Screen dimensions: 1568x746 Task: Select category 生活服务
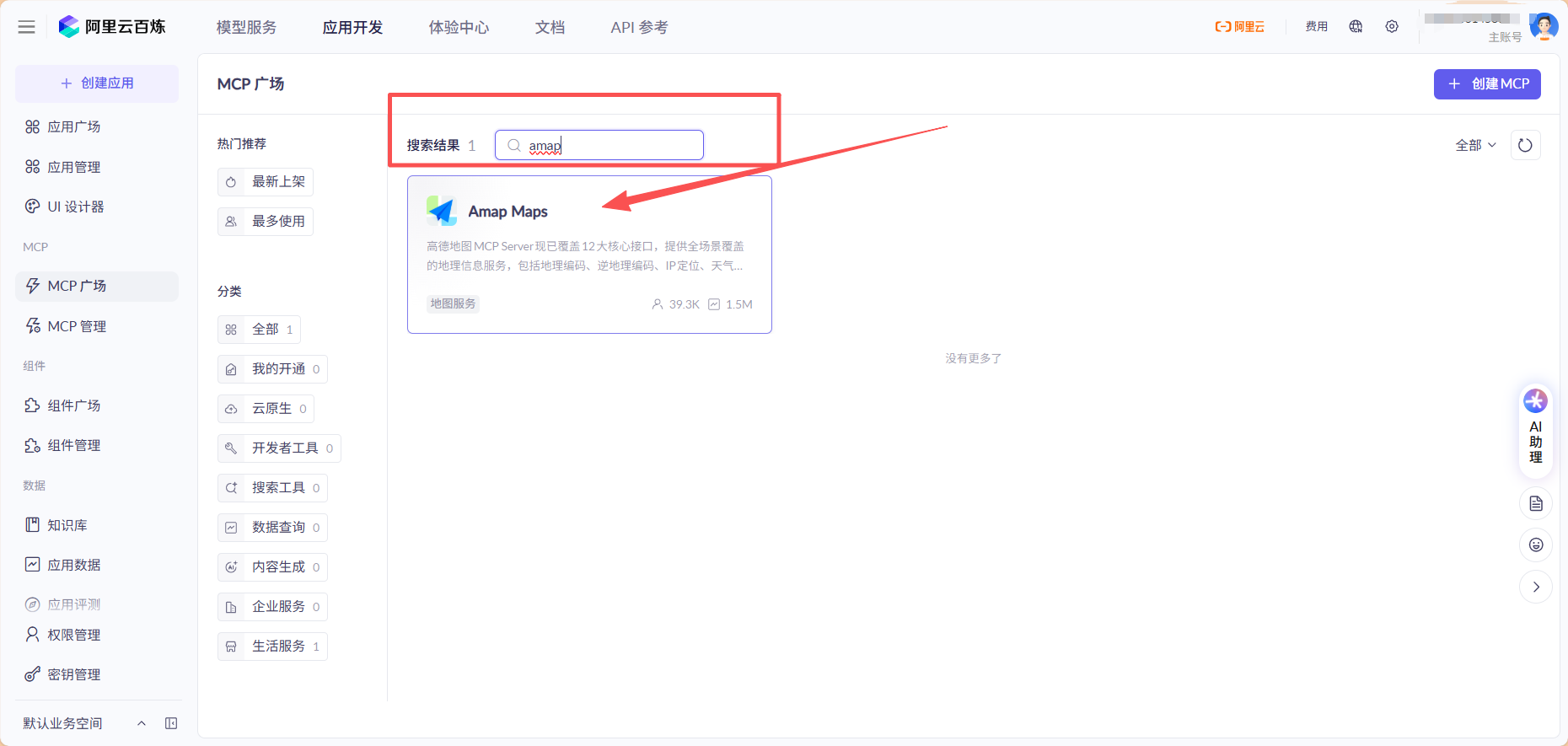click(272, 647)
